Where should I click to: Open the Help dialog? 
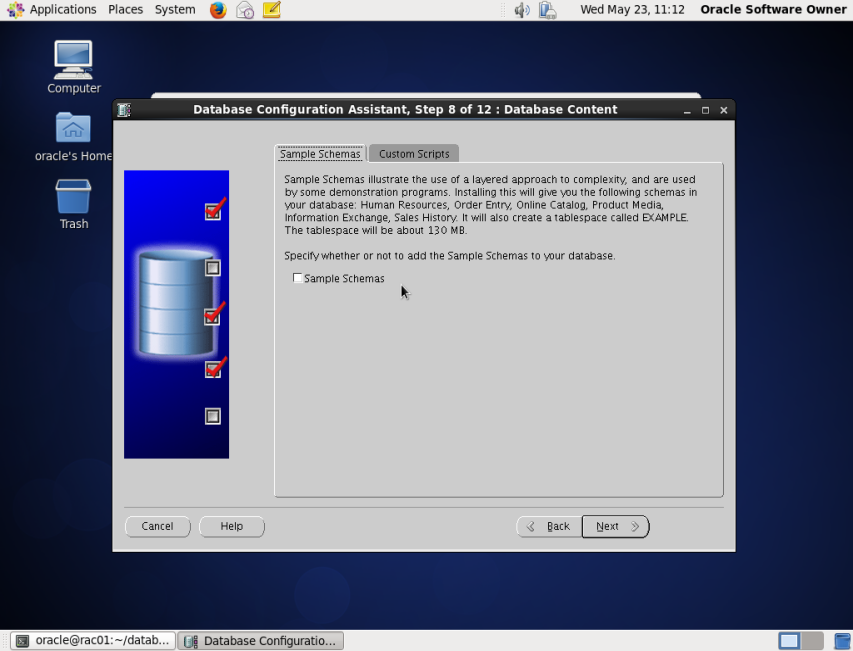pyautogui.click(x=231, y=526)
